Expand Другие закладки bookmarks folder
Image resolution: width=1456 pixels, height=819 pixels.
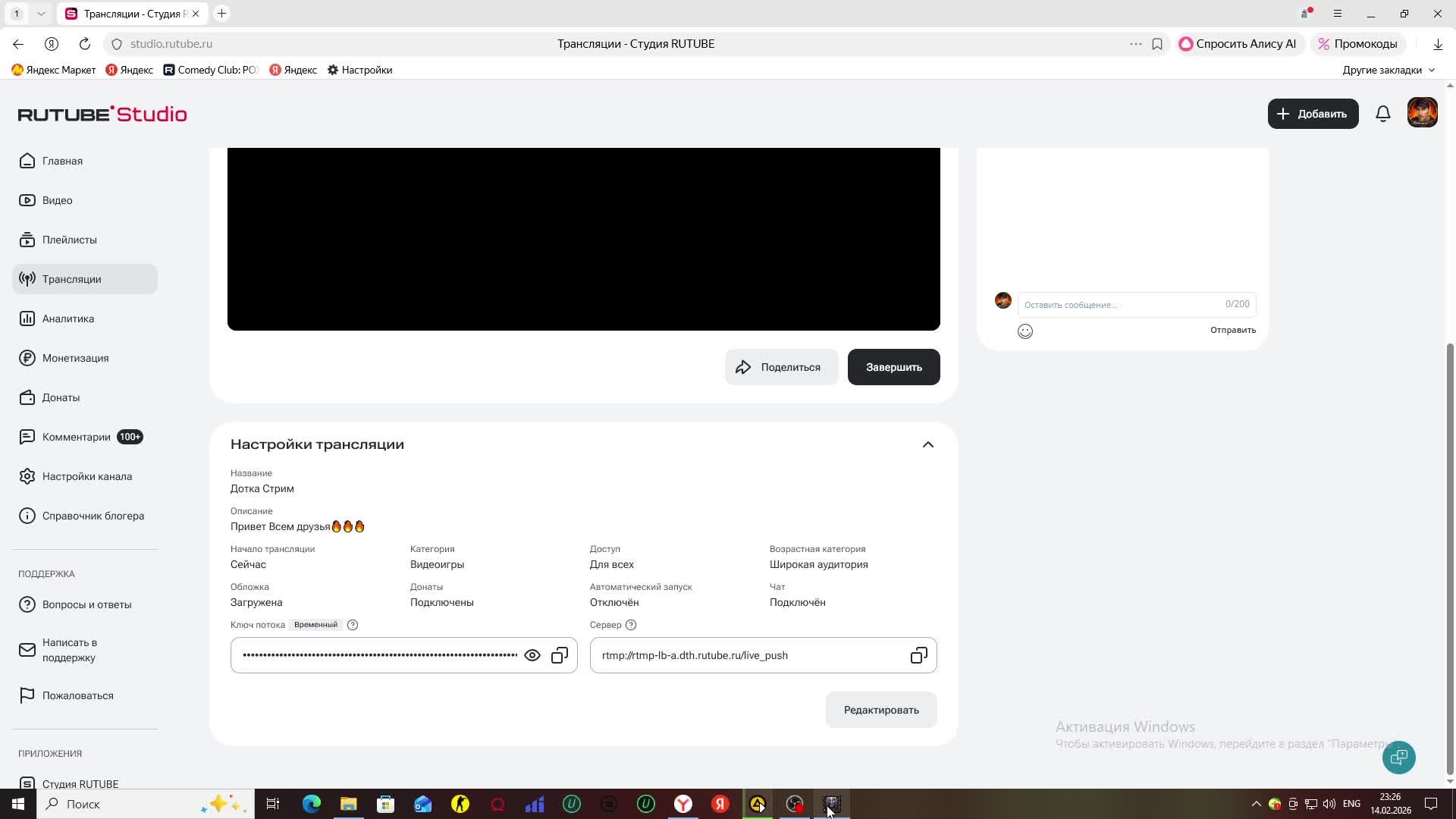(1388, 70)
